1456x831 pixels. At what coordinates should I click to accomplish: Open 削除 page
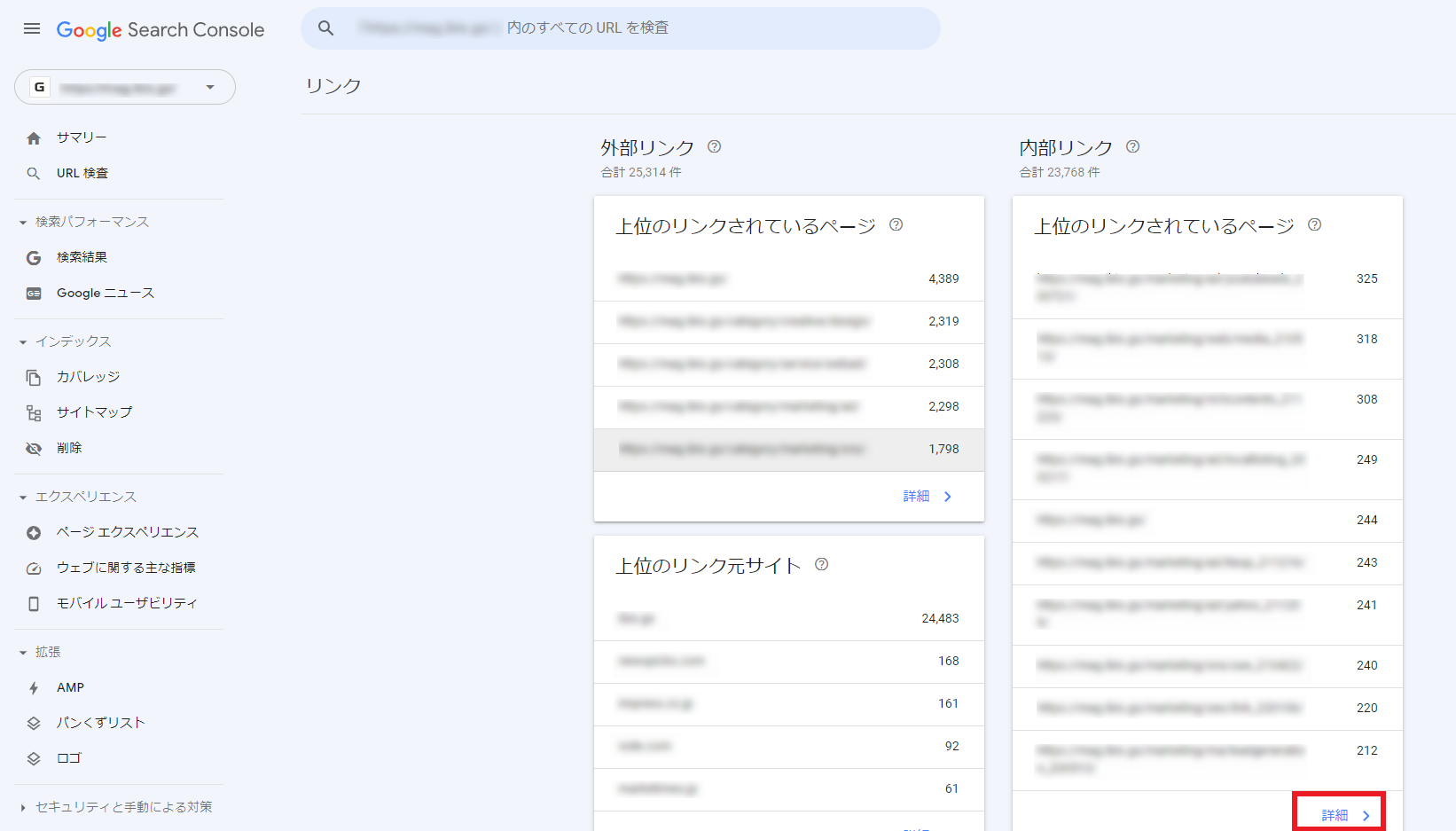tap(69, 448)
